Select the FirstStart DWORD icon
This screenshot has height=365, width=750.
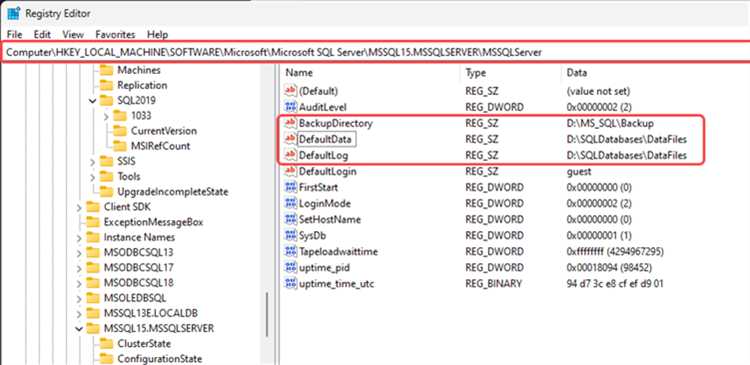tap(290, 187)
